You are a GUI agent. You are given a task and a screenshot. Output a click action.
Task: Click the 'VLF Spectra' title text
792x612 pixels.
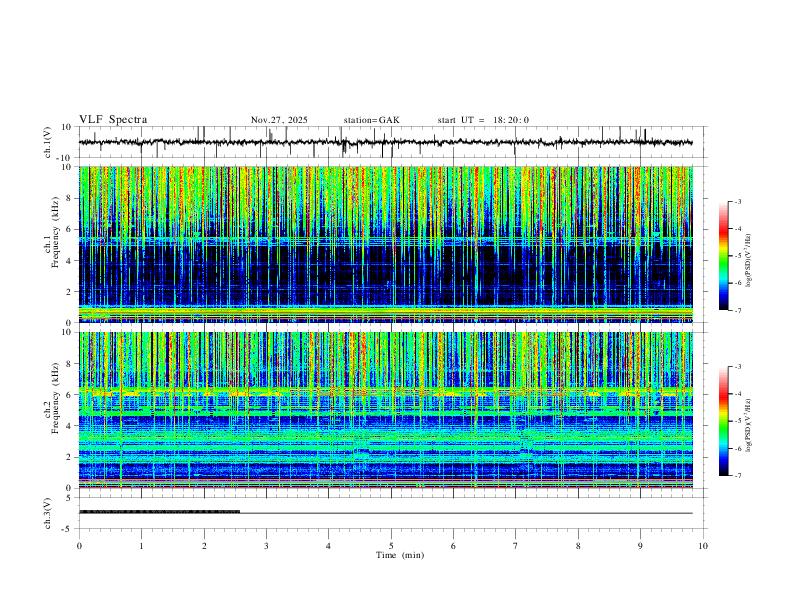point(113,120)
